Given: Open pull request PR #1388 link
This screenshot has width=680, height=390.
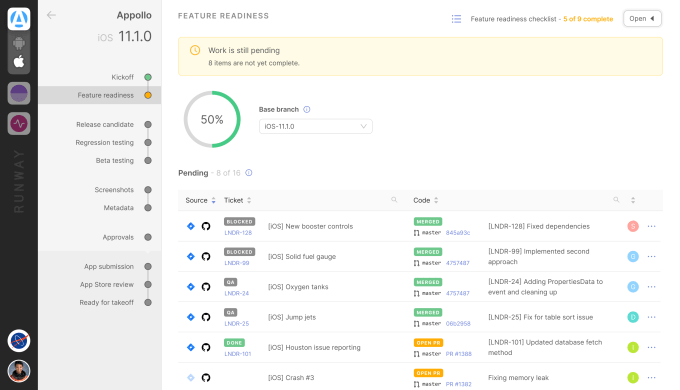Looking at the screenshot, I should (458, 354).
